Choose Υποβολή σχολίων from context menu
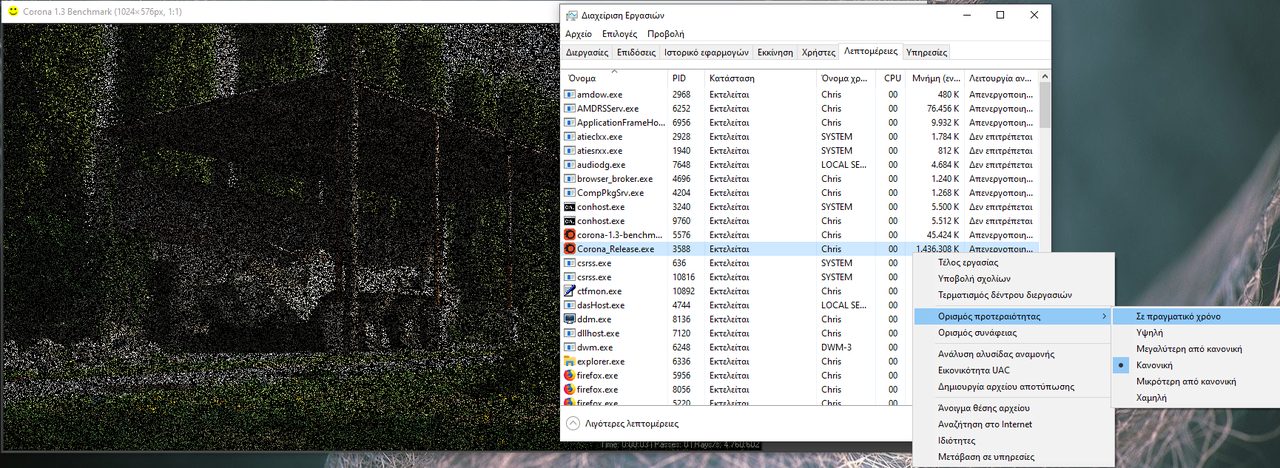The image size is (1280, 468). point(1013,278)
